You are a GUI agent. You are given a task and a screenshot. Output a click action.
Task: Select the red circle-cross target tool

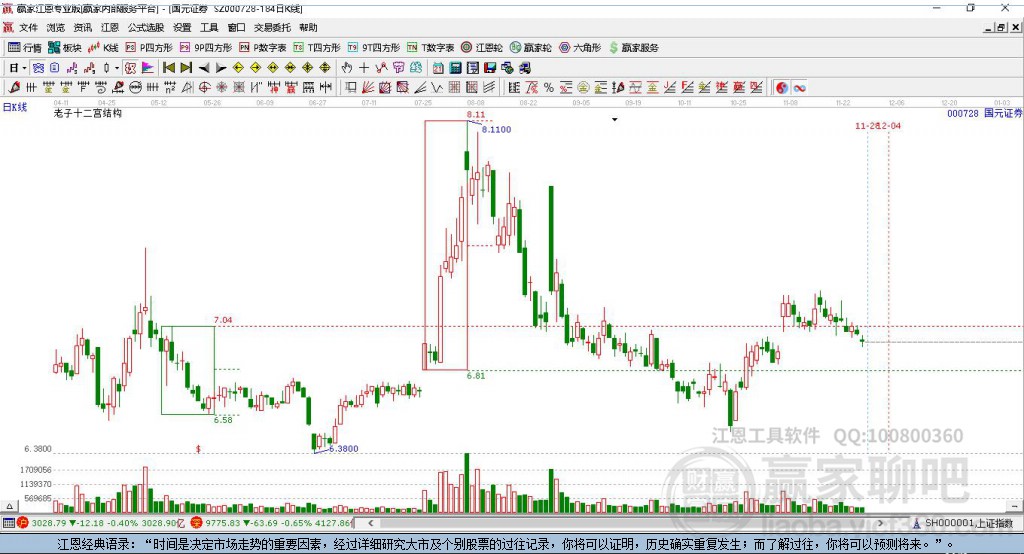[204, 88]
